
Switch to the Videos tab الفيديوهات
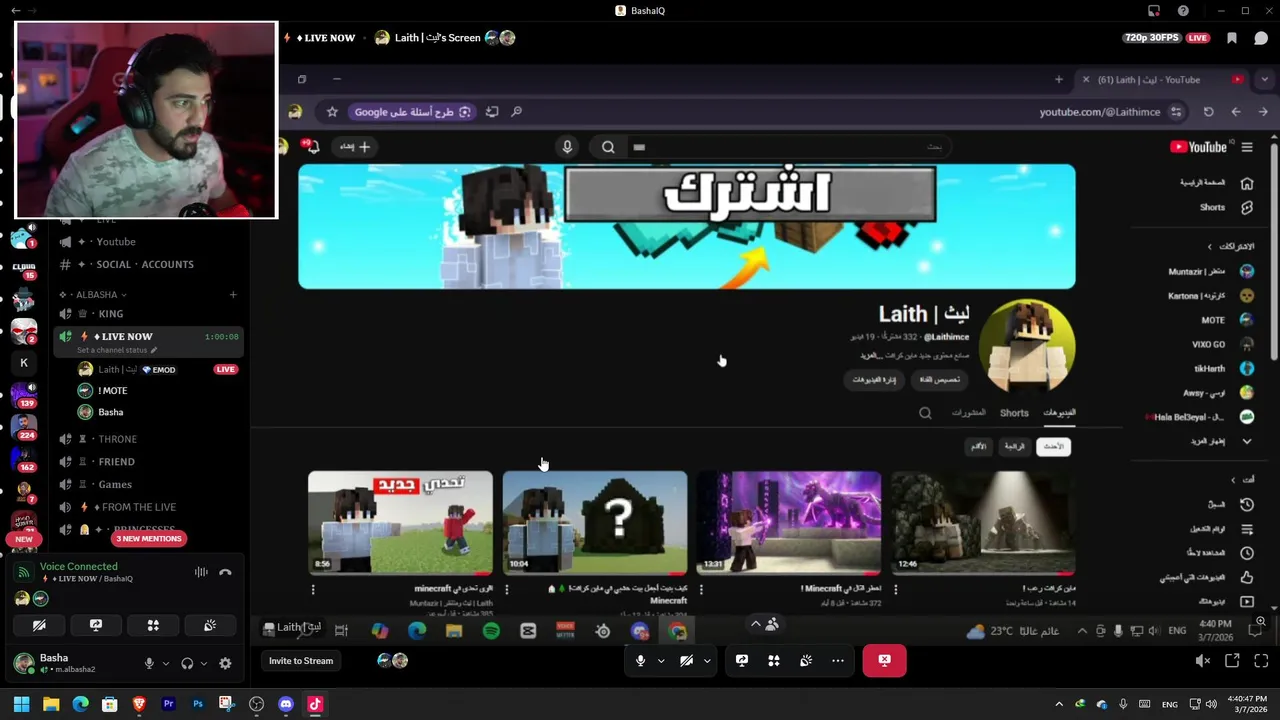[x=1059, y=413]
